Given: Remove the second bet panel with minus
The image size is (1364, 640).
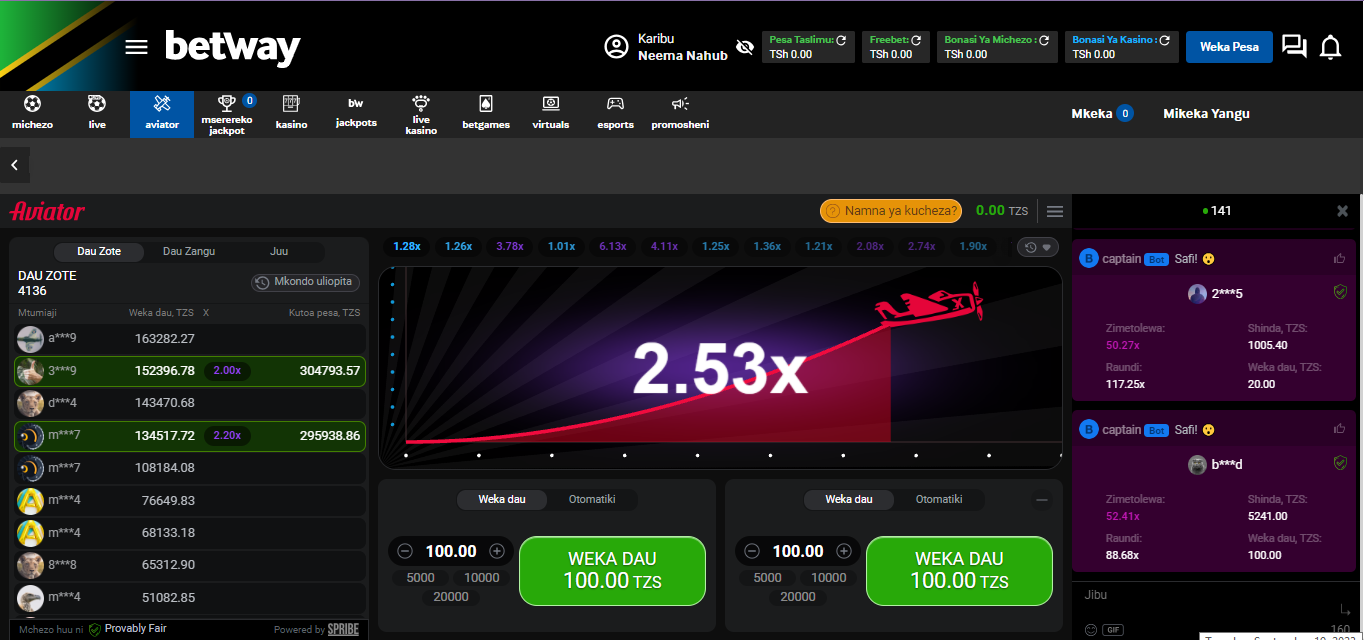Looking at the screenshot, I should pyautogui.click(x=1042, y=500).
